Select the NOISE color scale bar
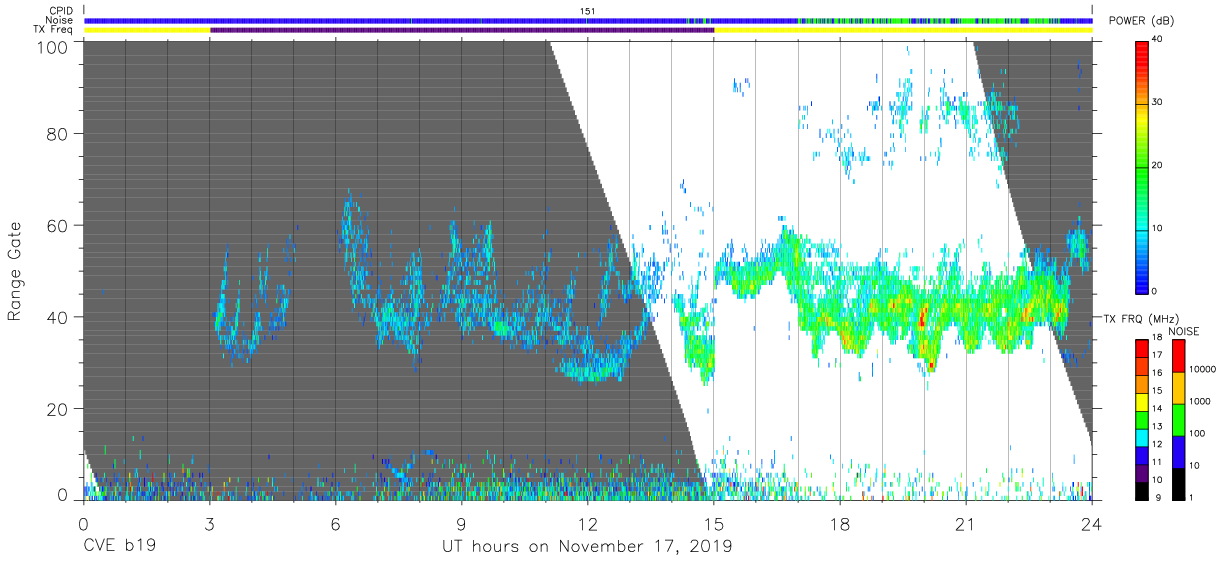1228x567 pixels. click(1178, 420)
